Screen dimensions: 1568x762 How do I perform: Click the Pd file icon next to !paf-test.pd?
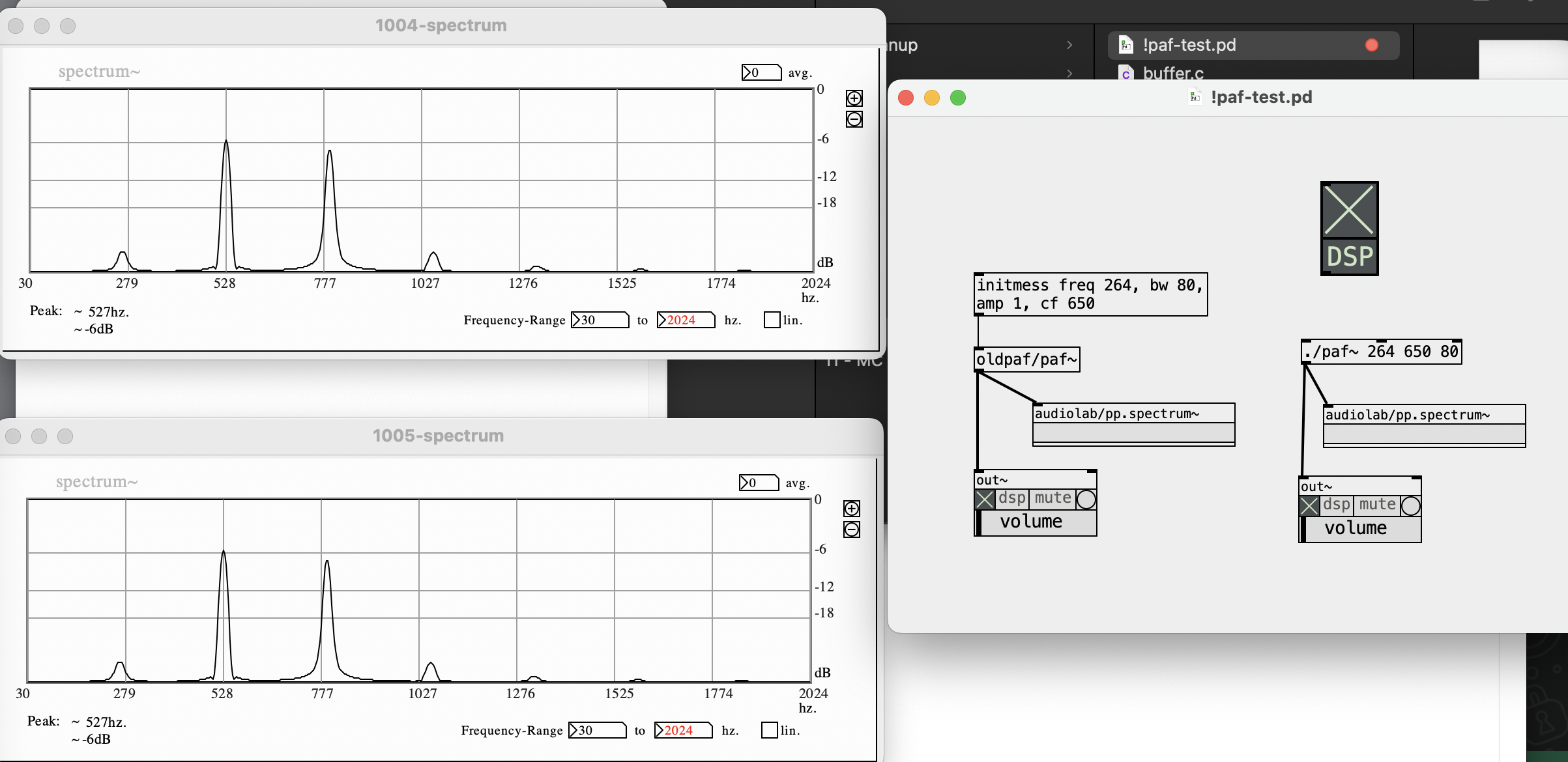(x=1125, y=45)
